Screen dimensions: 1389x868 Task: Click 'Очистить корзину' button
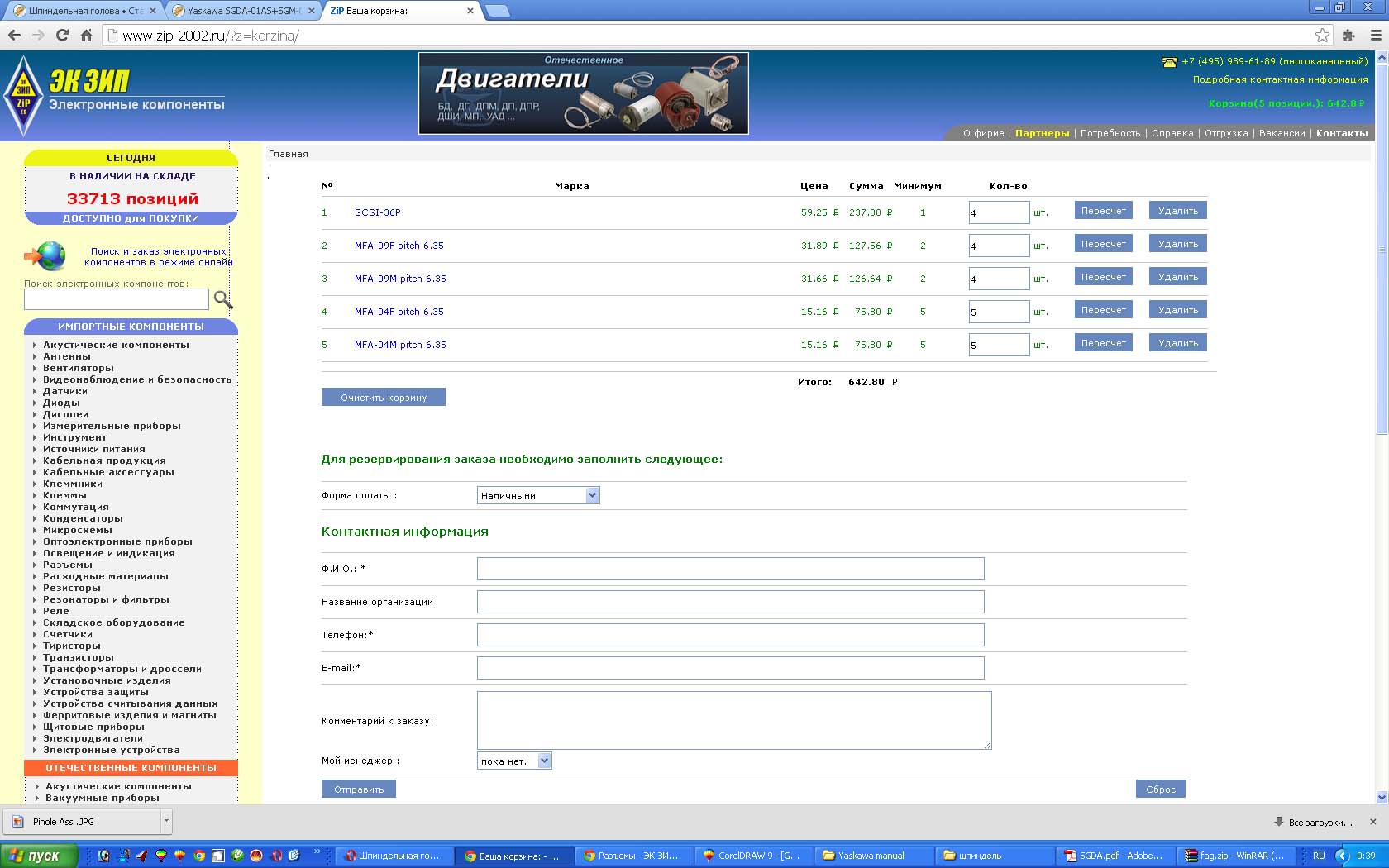(384, 398)
